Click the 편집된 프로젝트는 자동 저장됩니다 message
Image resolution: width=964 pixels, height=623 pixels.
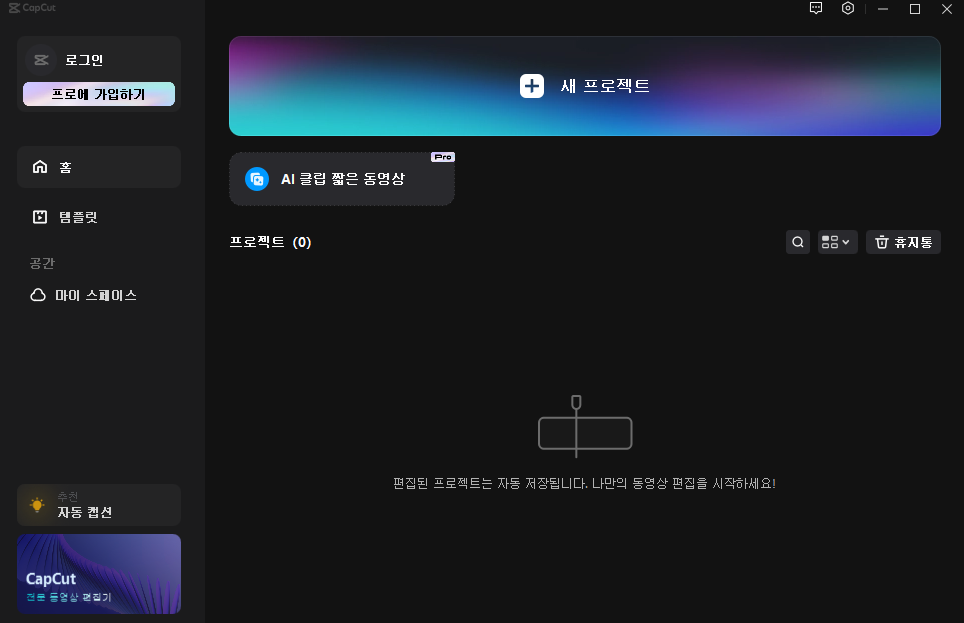pyautogui.click(x=584, y=483)
